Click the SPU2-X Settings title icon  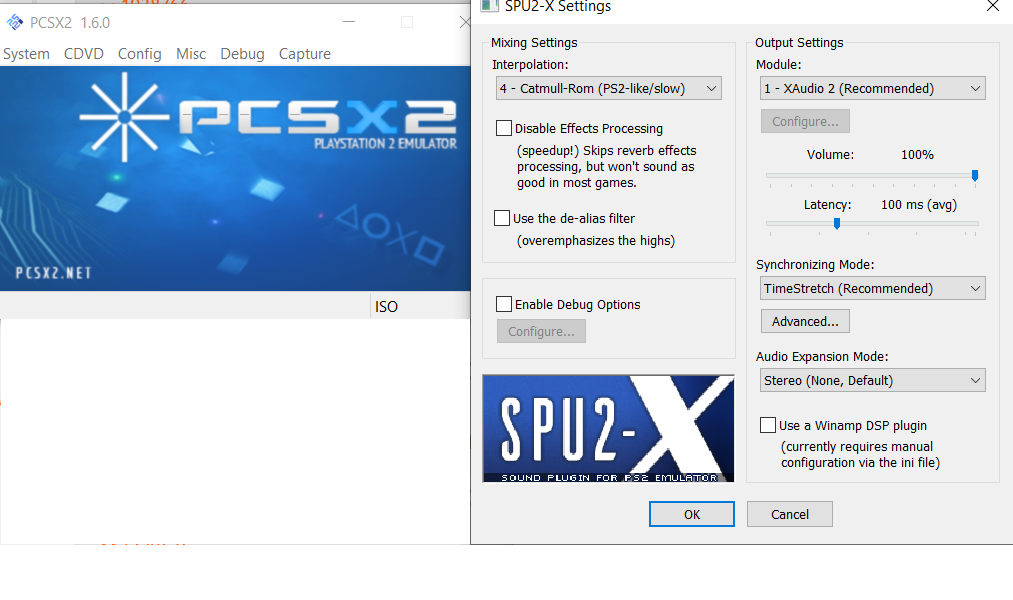coord(489,6)
